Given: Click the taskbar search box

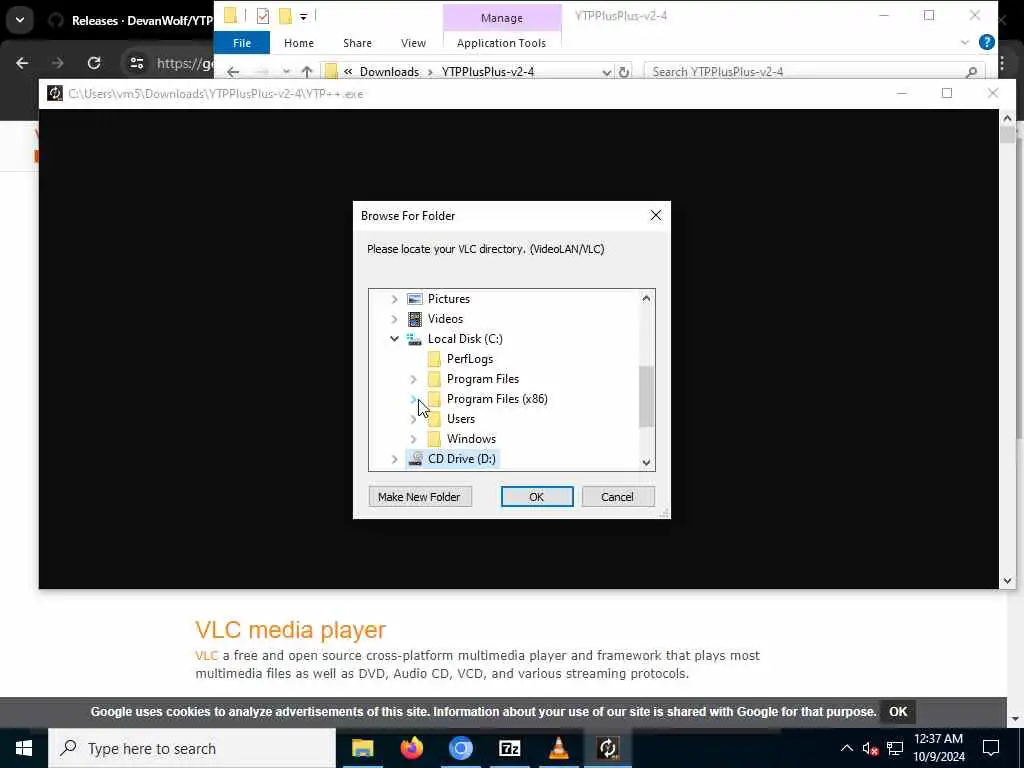Looking at the screenshot, I should click(192, 748).
